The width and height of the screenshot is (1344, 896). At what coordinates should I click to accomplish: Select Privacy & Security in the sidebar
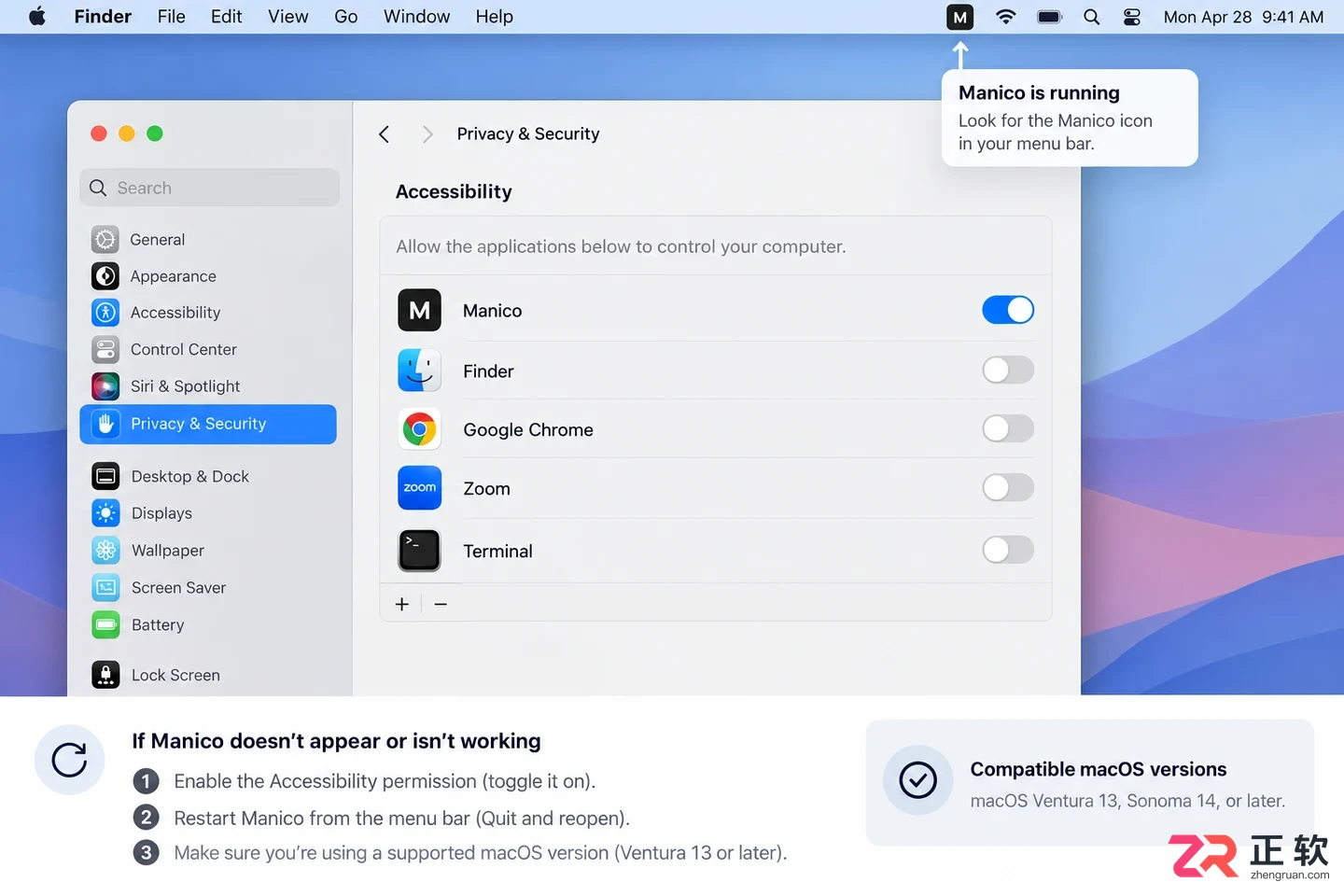[208, 424]
